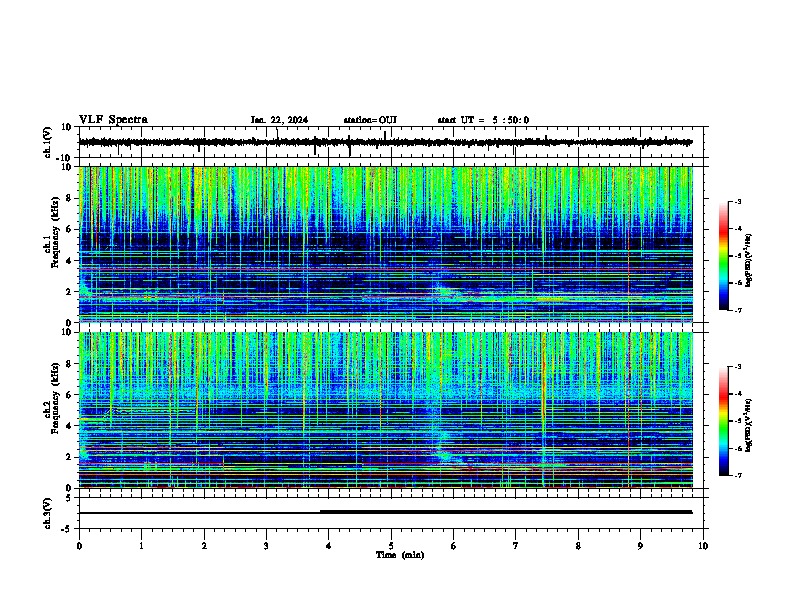The width and height of the screenshot is (792, 612).
Task: Click the '-3' value on ch.2 color bar
Action: [x=737, y=367]
